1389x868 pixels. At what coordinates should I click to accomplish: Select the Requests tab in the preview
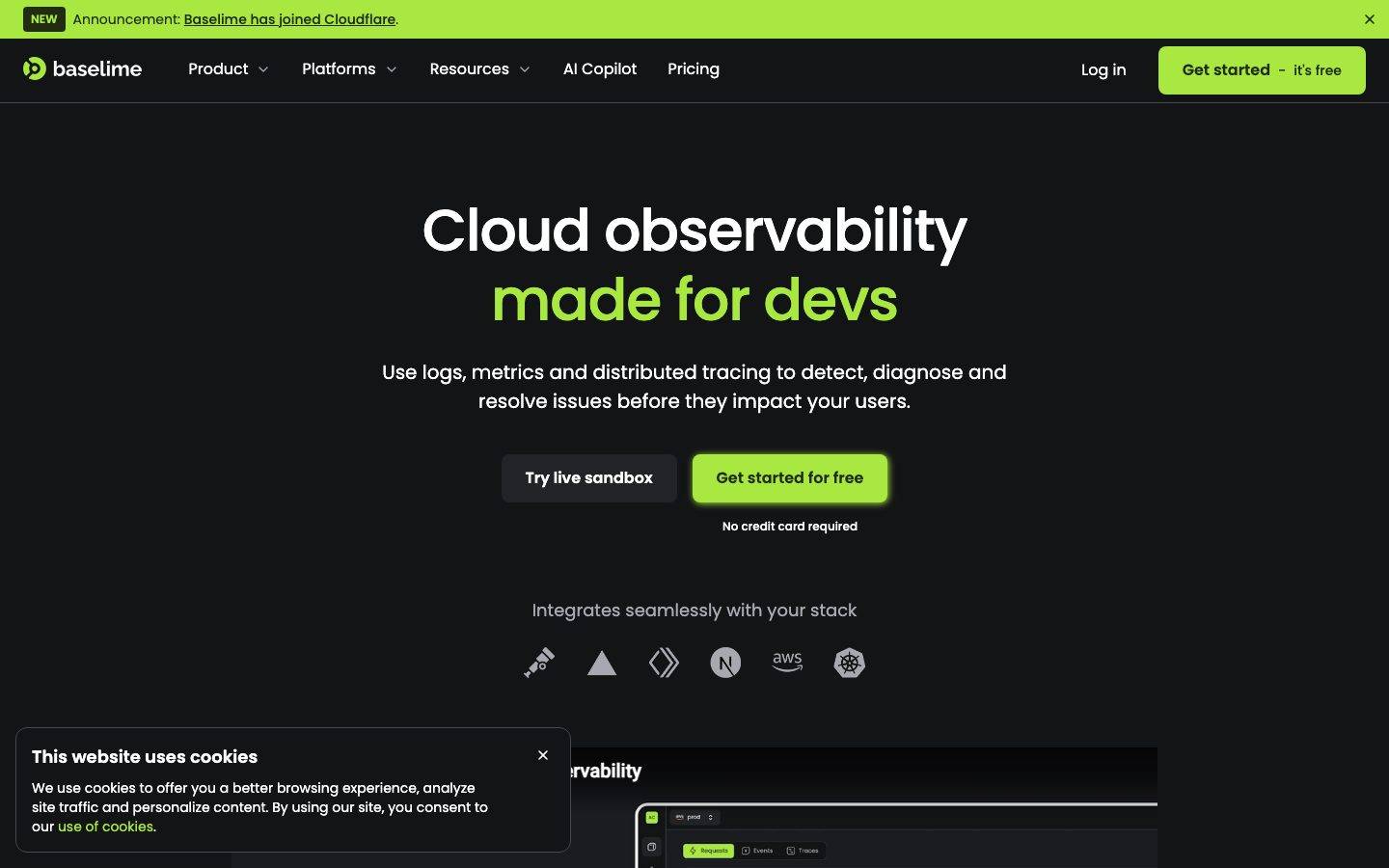click(x=709, y=851)
